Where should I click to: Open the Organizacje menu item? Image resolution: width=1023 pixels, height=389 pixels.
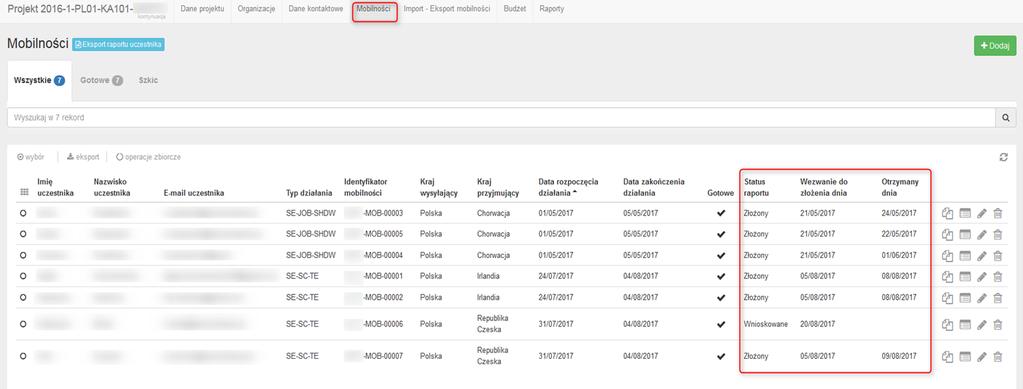click(x=256, y=10)
